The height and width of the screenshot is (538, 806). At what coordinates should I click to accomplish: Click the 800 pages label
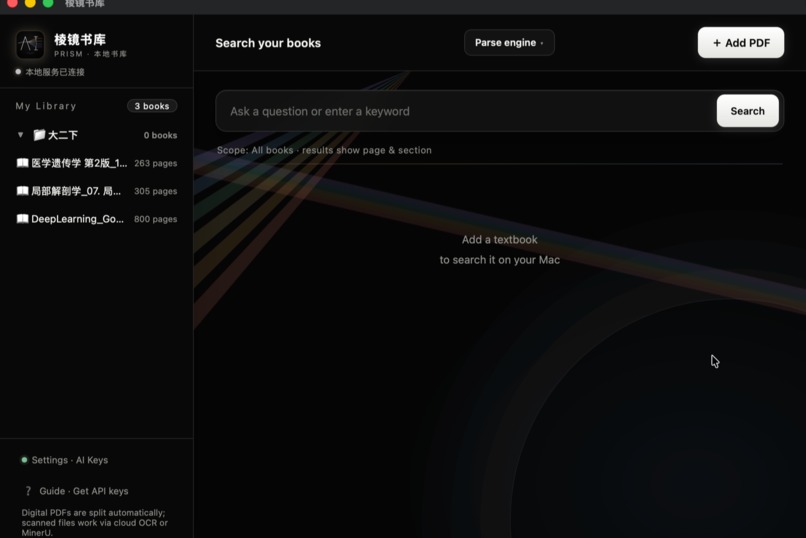(156, 219)
